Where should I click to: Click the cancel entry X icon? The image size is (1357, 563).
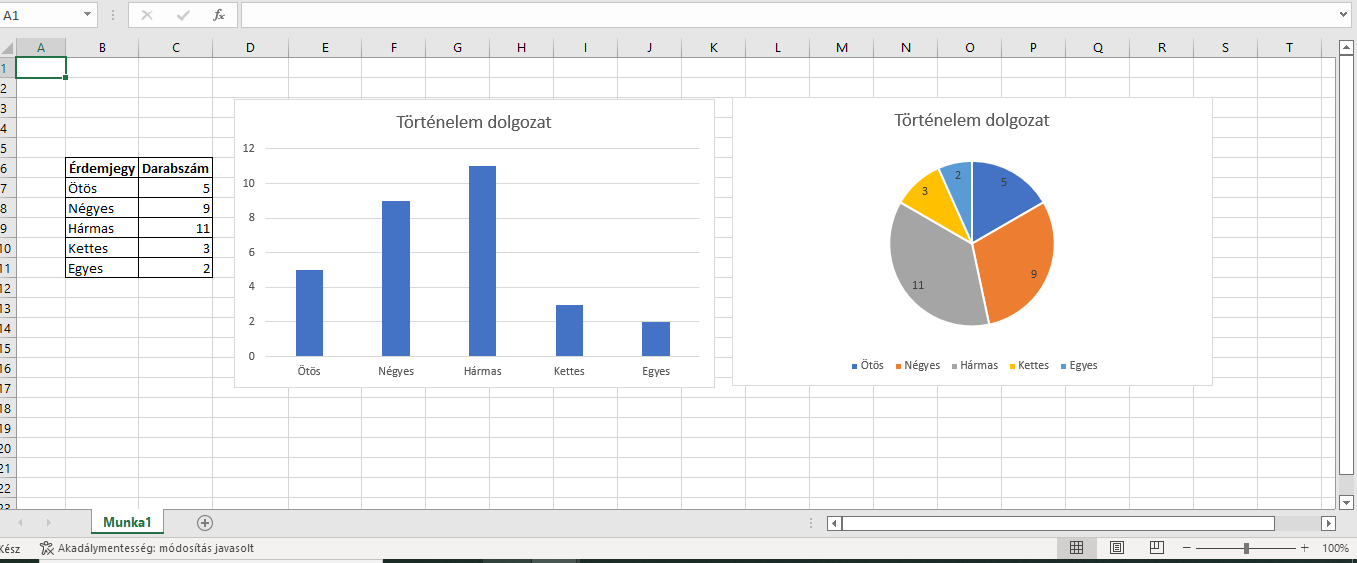[147, 15]
